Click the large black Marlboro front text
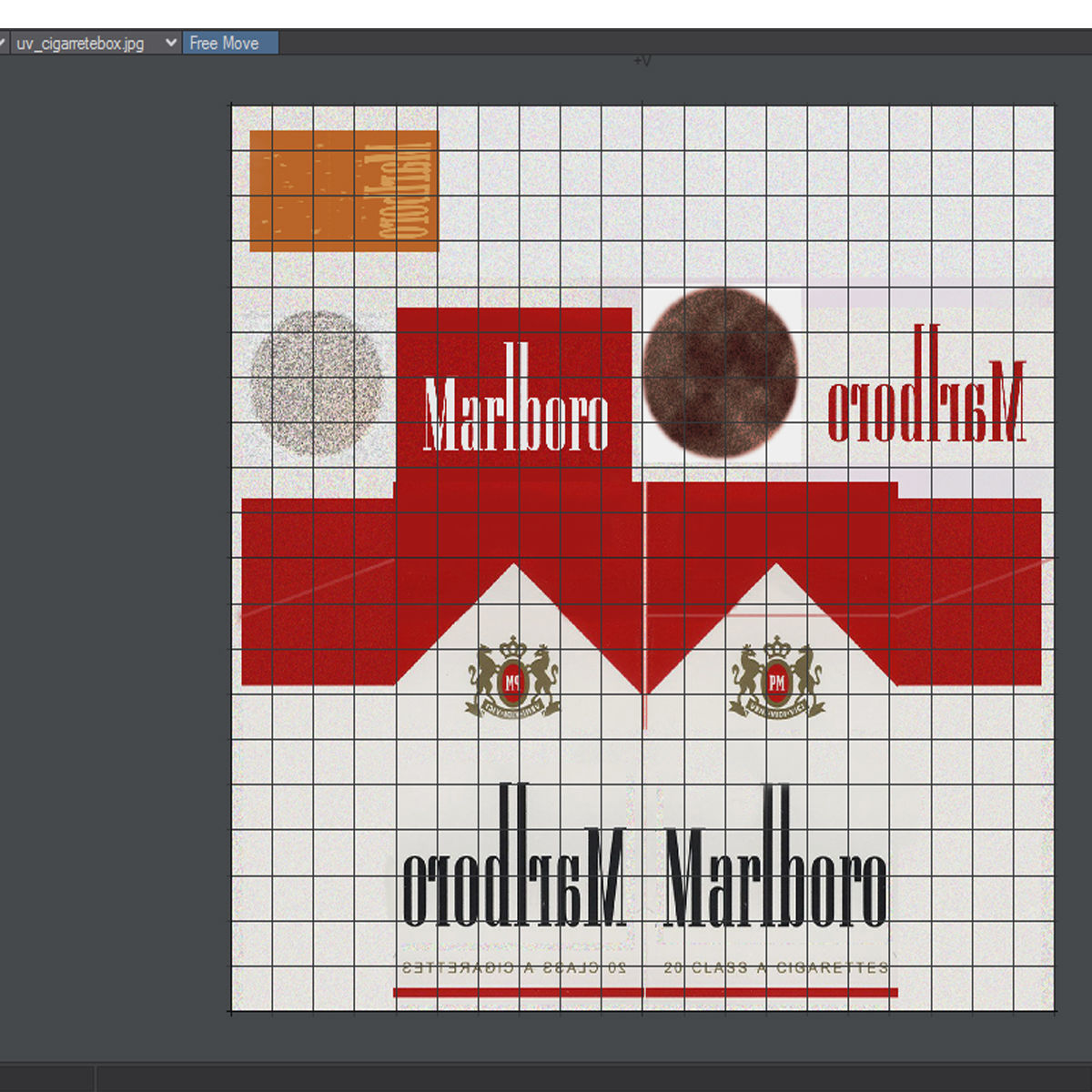 776,855
